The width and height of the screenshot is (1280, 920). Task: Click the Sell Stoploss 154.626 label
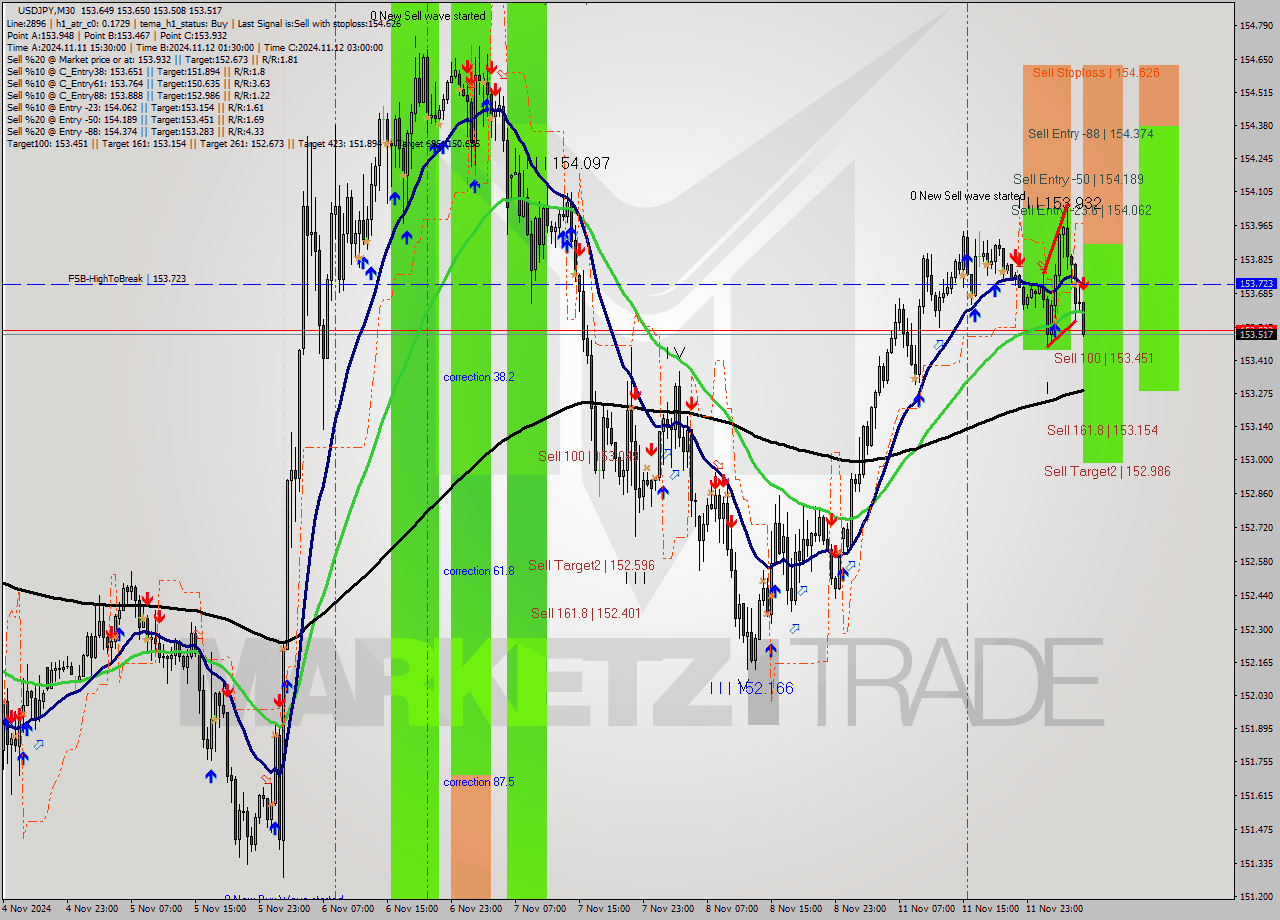click(x=1096, y=73)
